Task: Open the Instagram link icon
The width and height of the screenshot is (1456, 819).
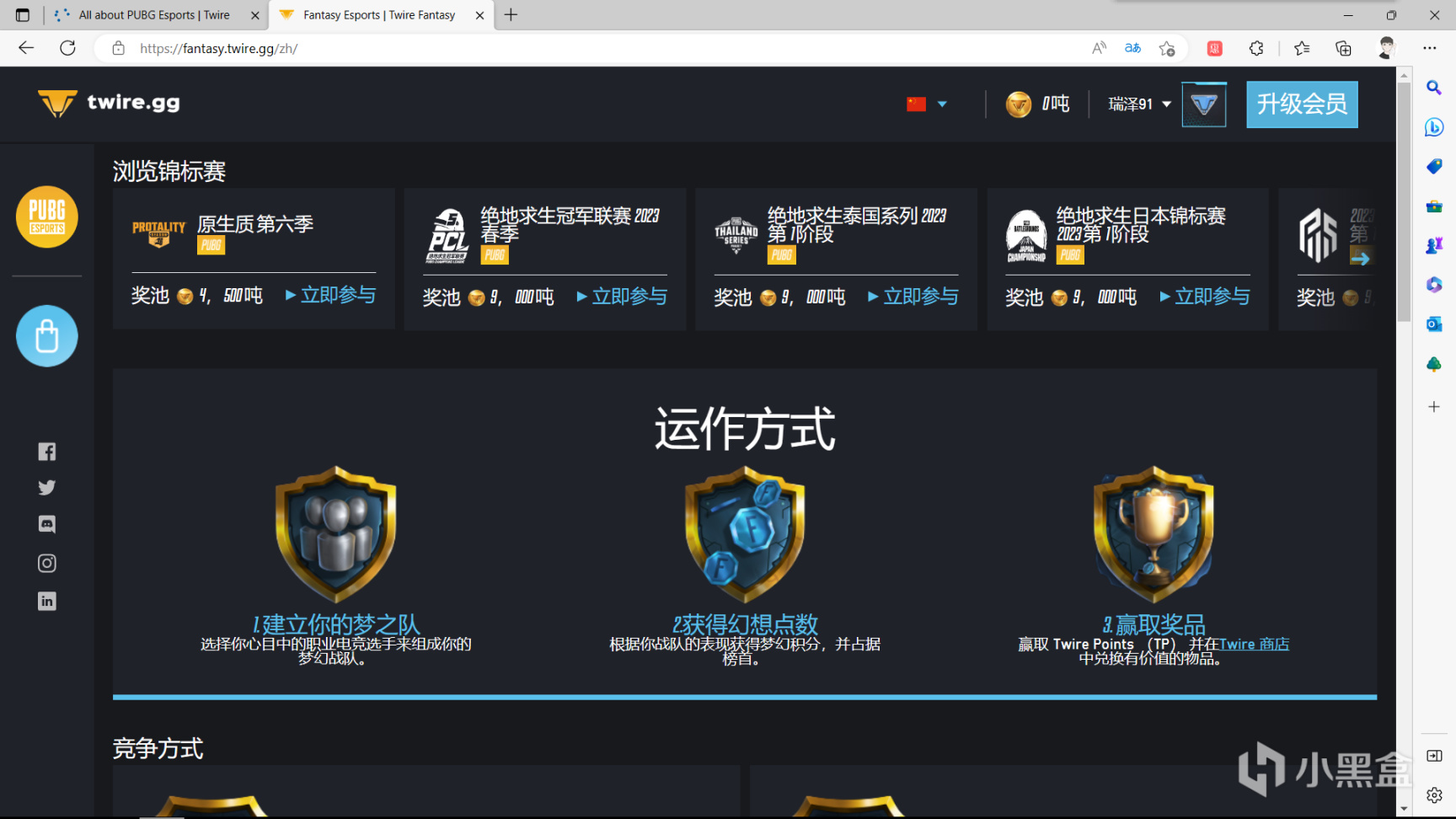Action: pyautogui.click(x=47, y=563)
